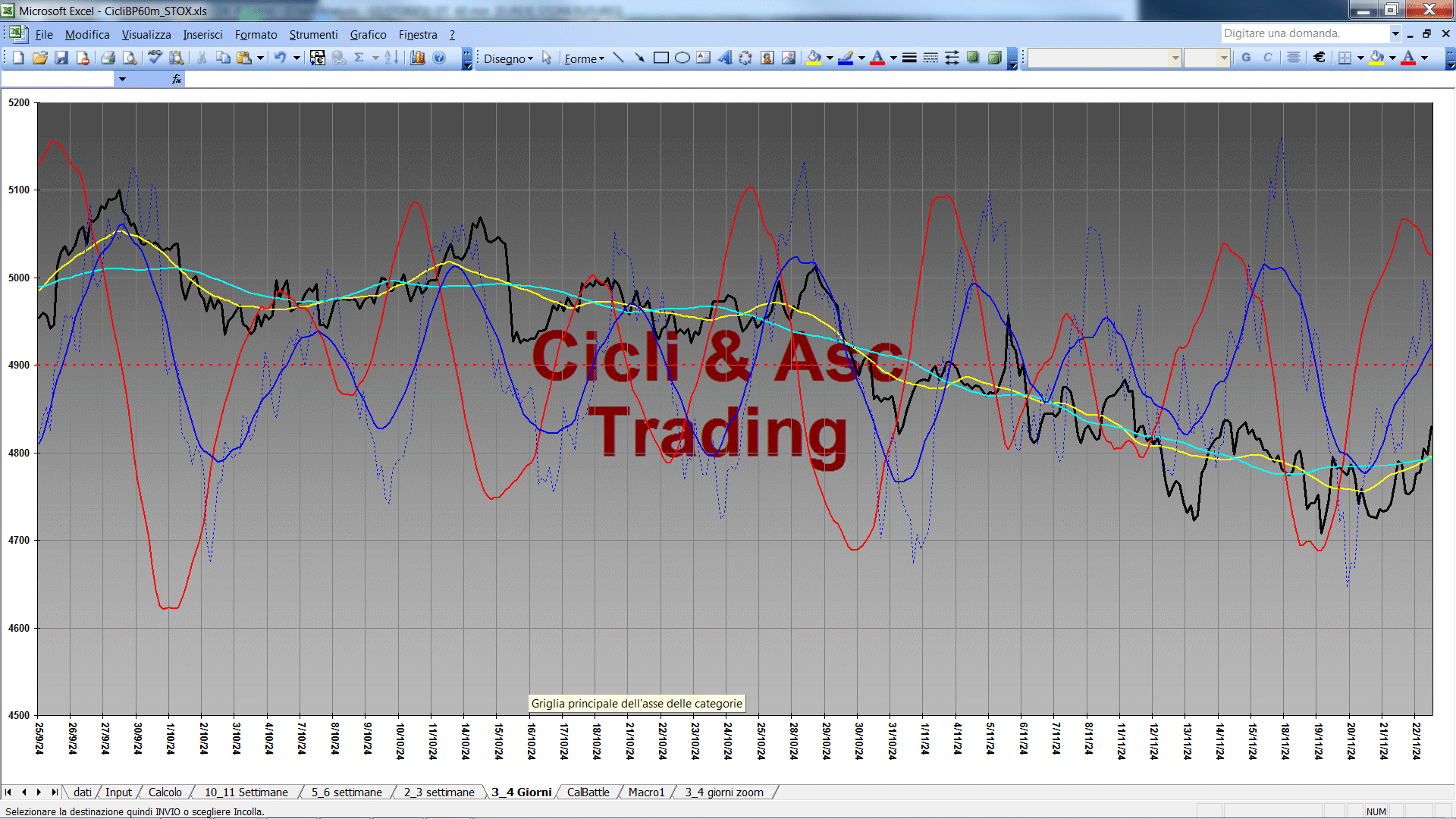Image resolution: width=1456 pixels, height=819 pixels.
Task: Open the font name combo box
Action: coord(1104,58)
